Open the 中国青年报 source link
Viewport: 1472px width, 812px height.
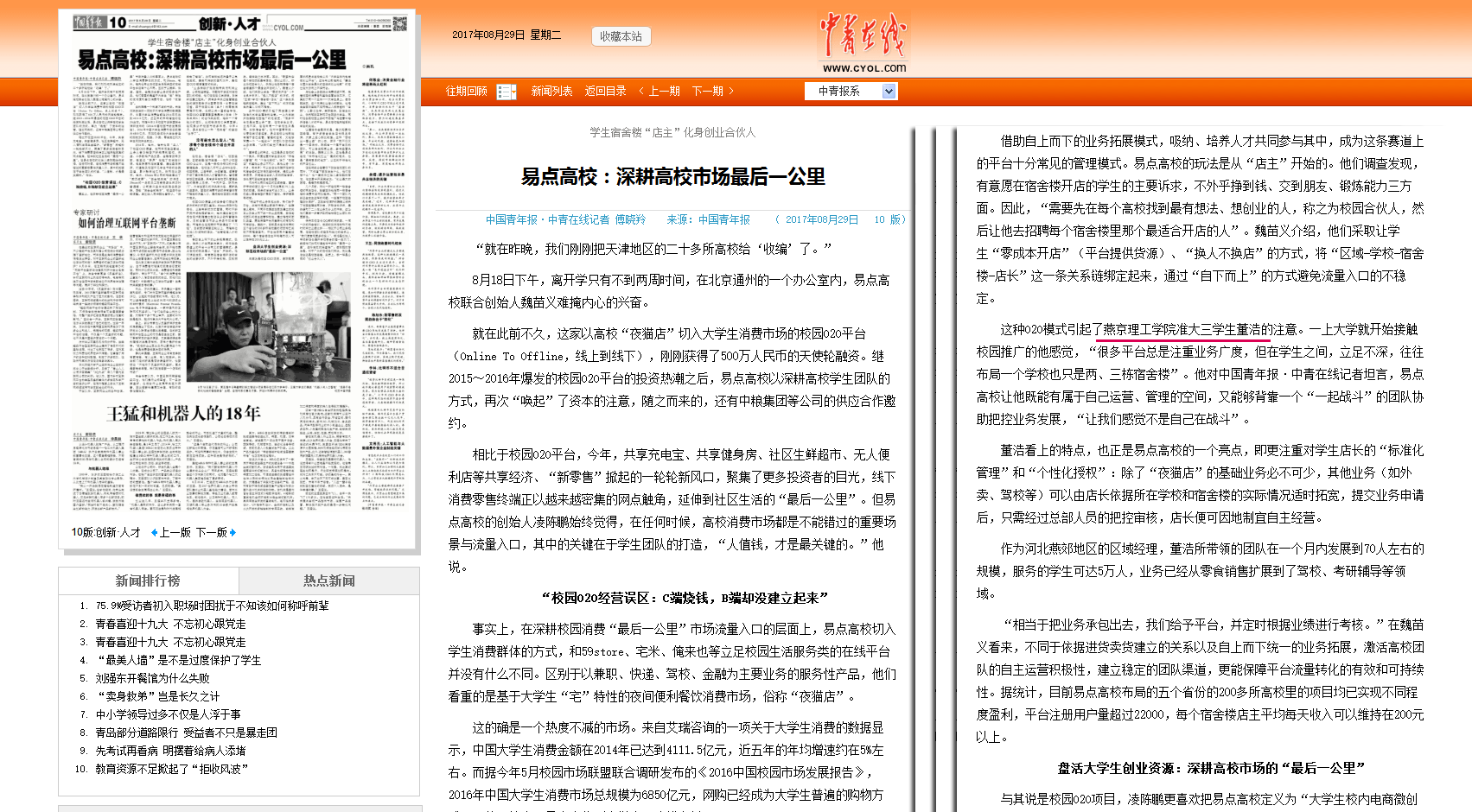[x=724, y=219]
